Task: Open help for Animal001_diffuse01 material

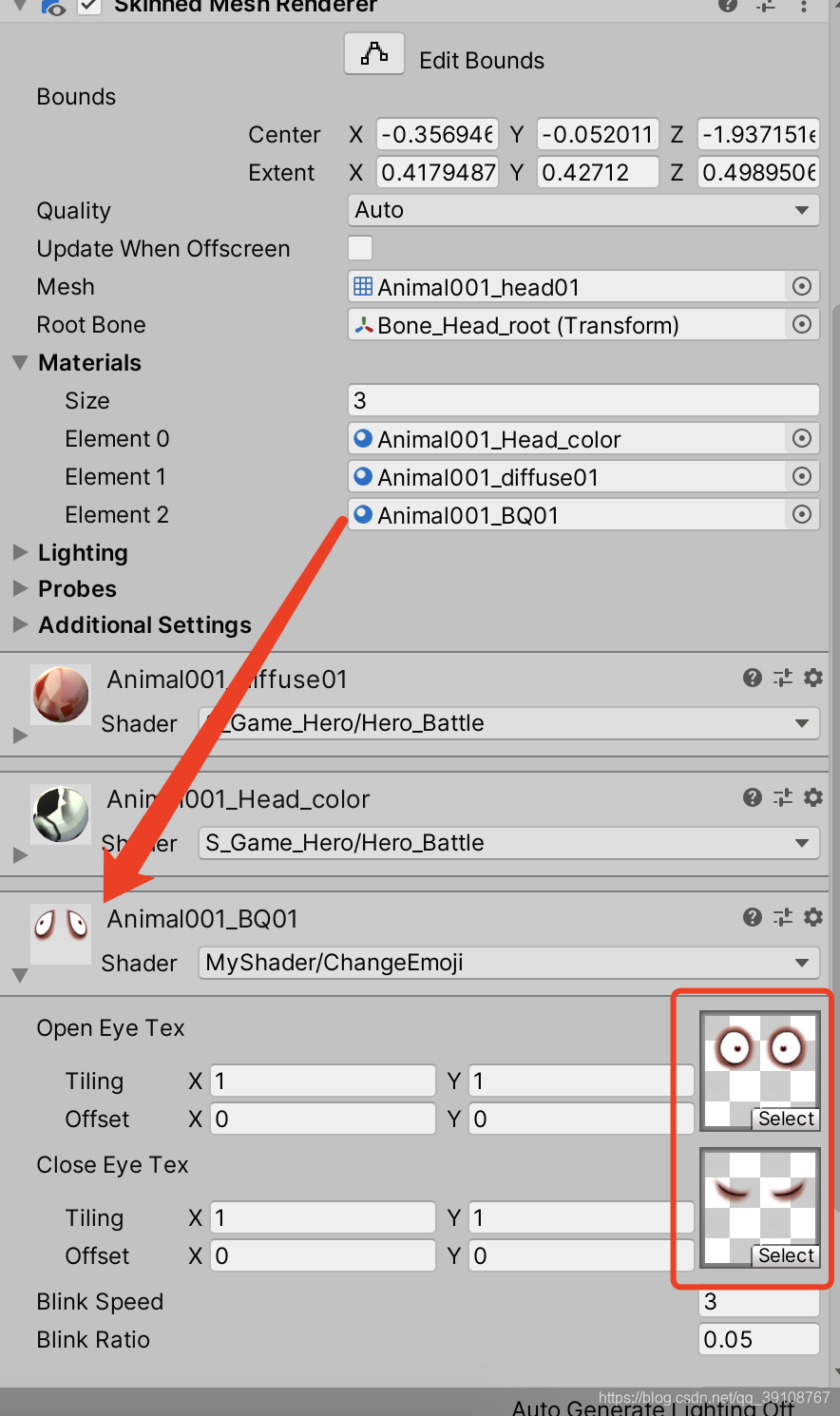Action: [x=753, y=678]
